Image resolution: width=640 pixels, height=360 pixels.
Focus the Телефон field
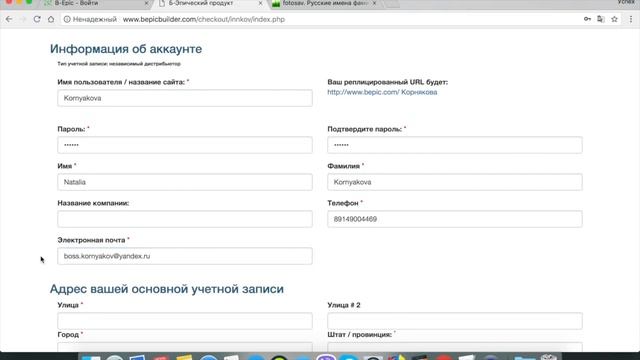tap(455, 219)
